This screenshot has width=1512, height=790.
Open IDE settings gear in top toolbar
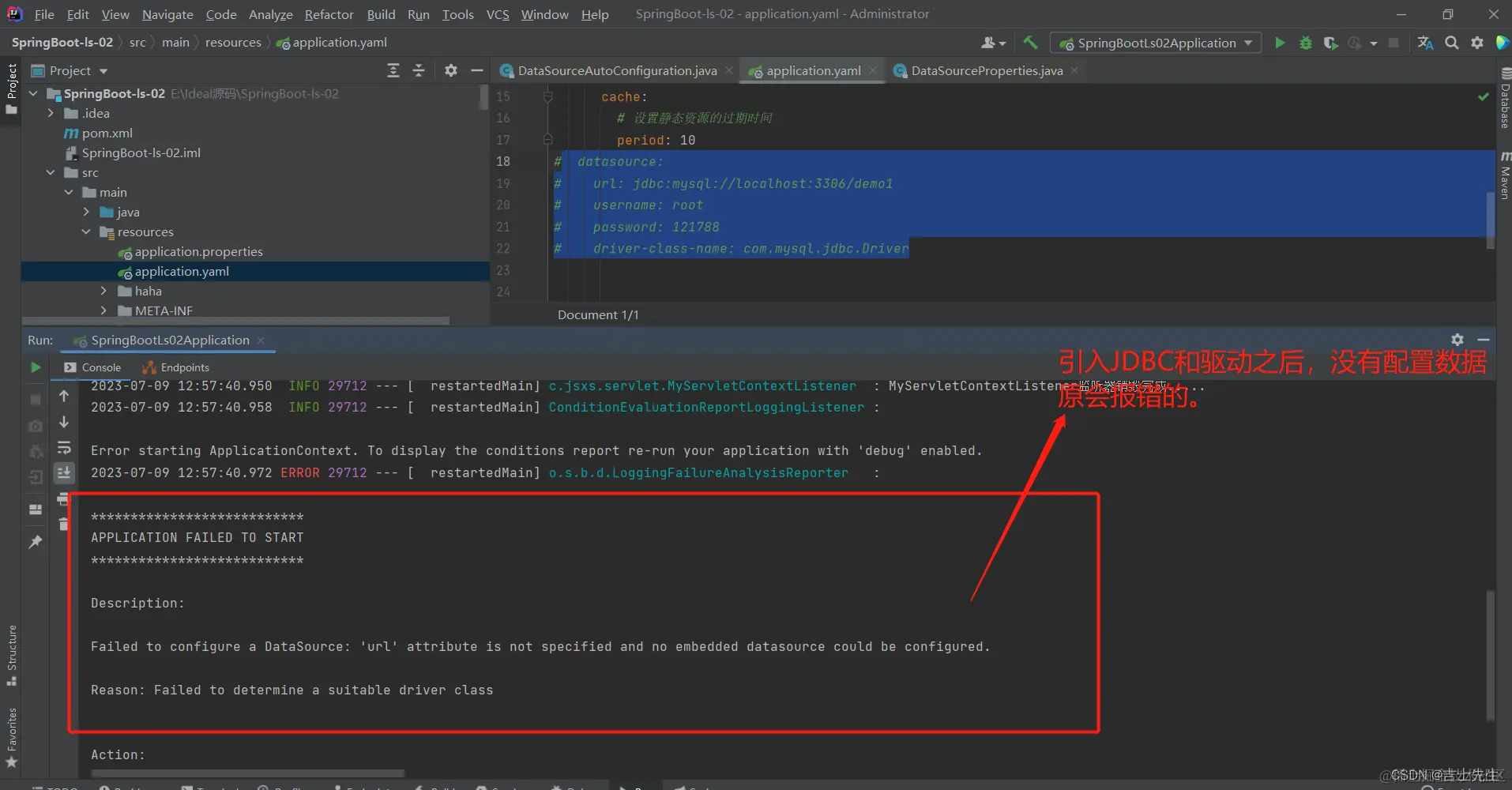click(1477, 43)
